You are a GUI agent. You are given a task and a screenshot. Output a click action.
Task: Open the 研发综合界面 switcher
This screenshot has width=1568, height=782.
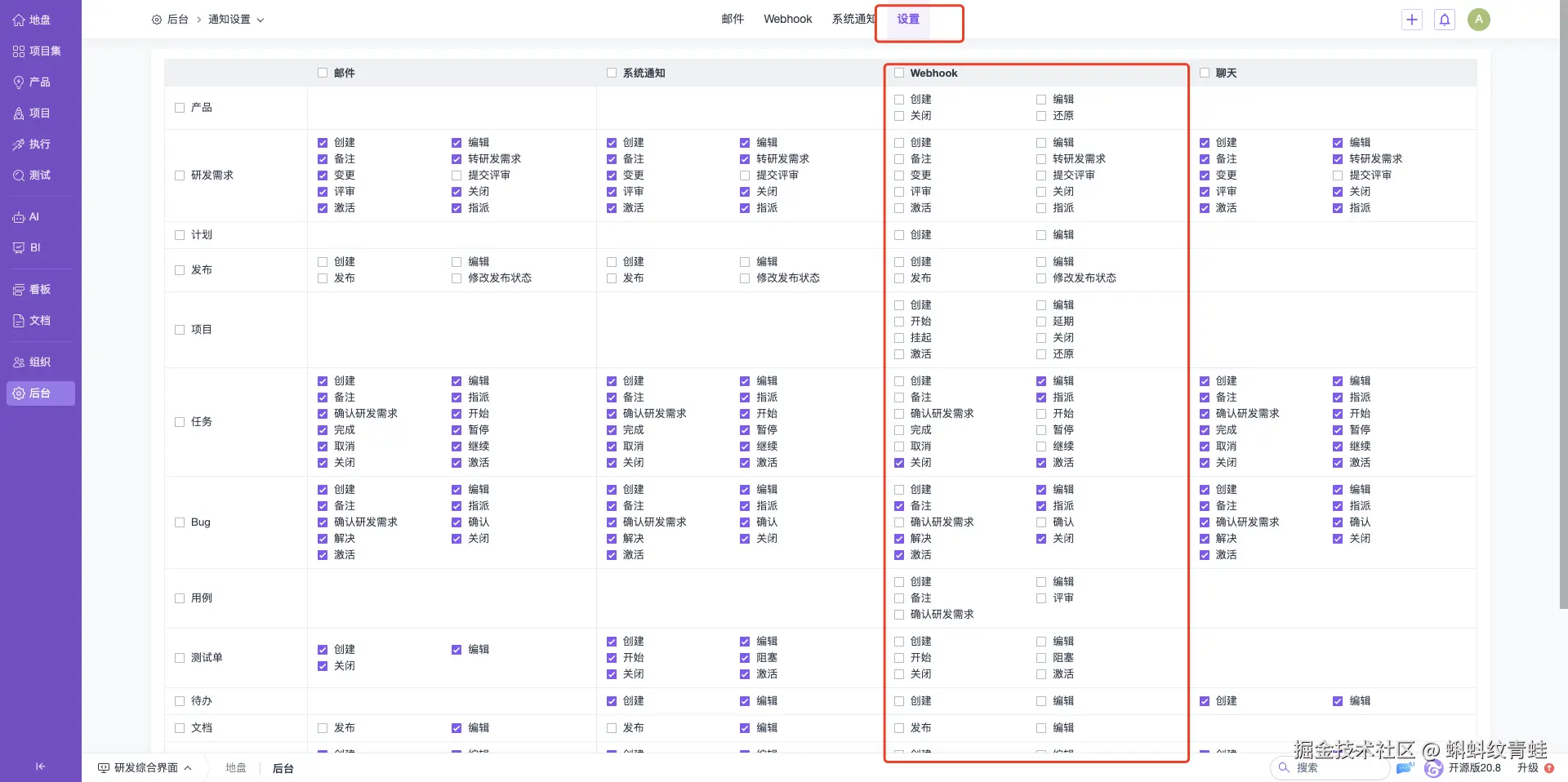145,768
